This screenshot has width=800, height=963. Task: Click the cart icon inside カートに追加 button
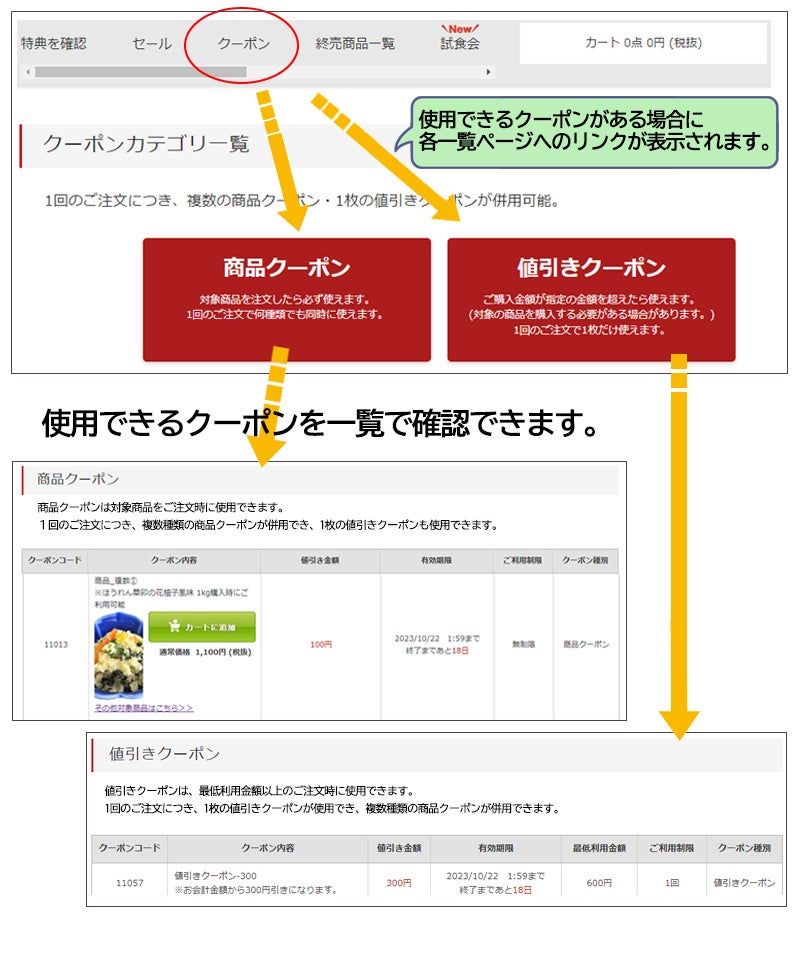tap(174, 626)
